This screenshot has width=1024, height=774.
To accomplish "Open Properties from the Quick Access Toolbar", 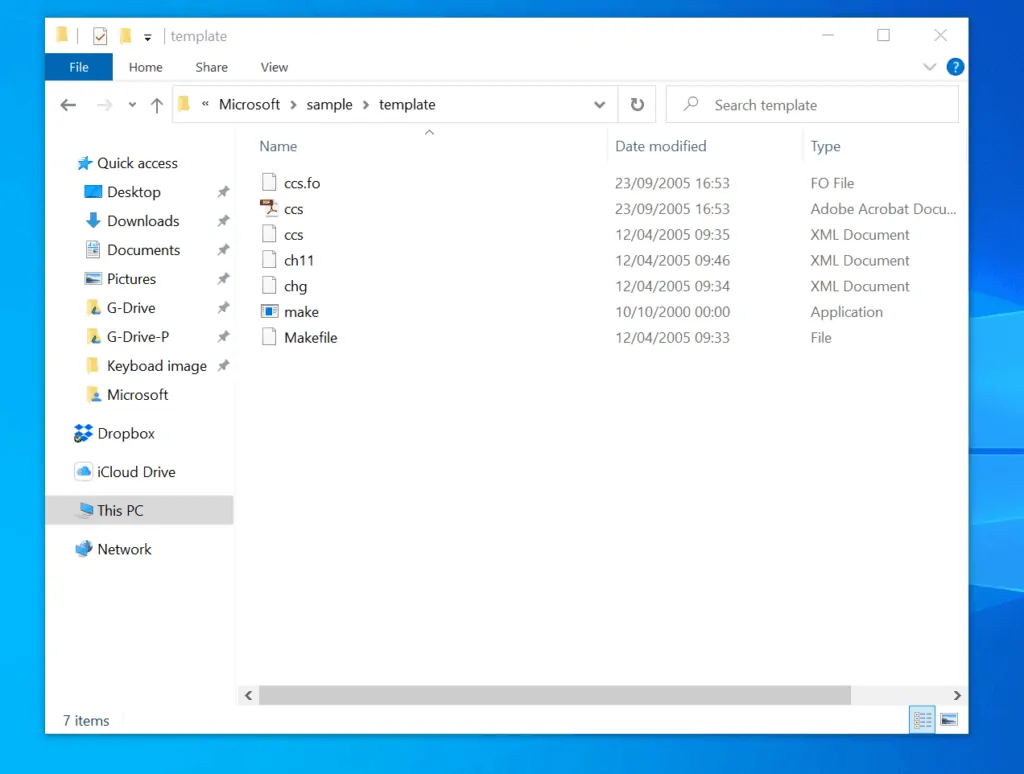I will click(x=99, y=35).
